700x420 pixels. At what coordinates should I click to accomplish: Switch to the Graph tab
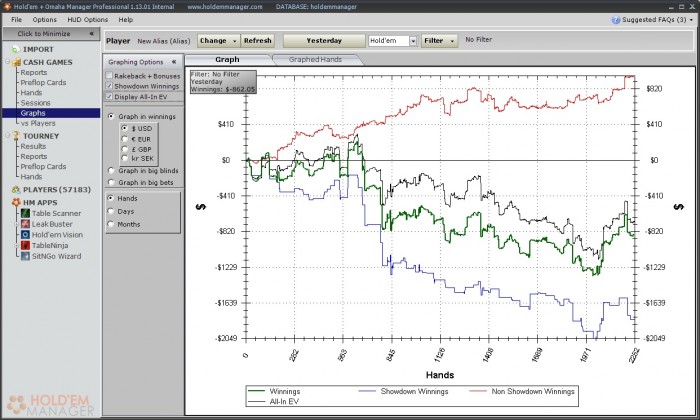[x=228, y=59]
